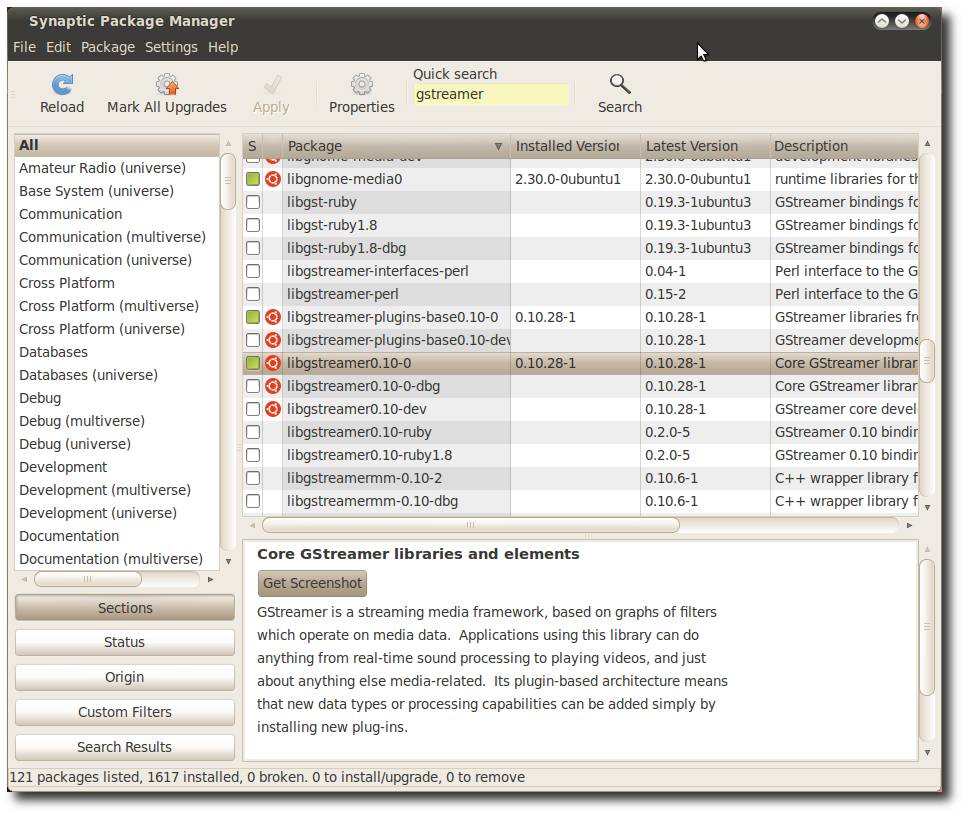Open the File menu
Image resolution: width=965 pixels, height=815 pixels.
pos(25,47)
